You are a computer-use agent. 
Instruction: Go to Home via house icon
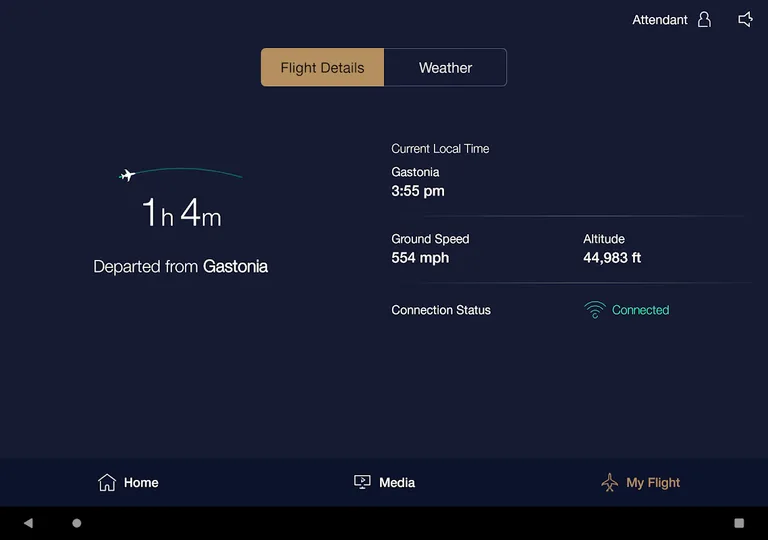pos(107,482)
